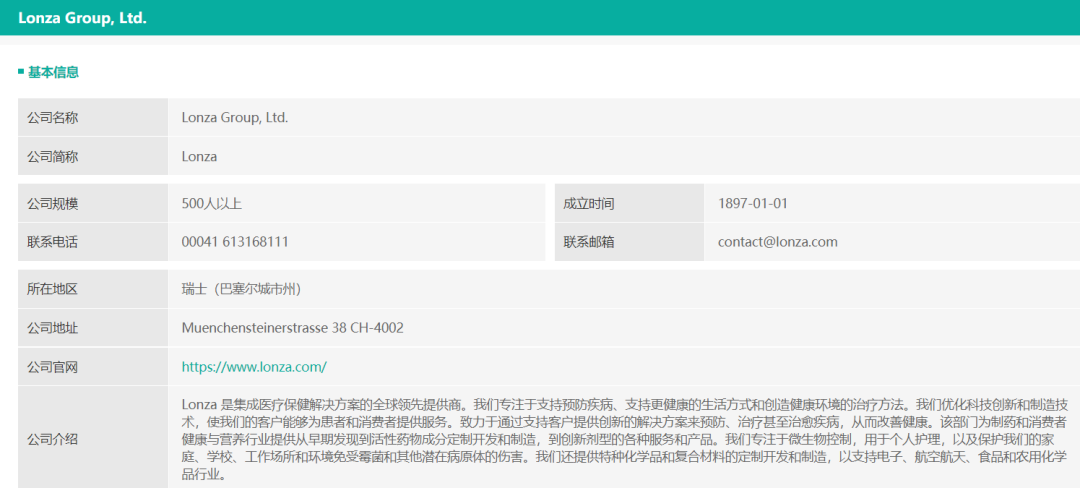The height and width of the screenshot is (488, 1080).
Task: Click the 所在地区 label cell
Action: click(x=93, y=289)
